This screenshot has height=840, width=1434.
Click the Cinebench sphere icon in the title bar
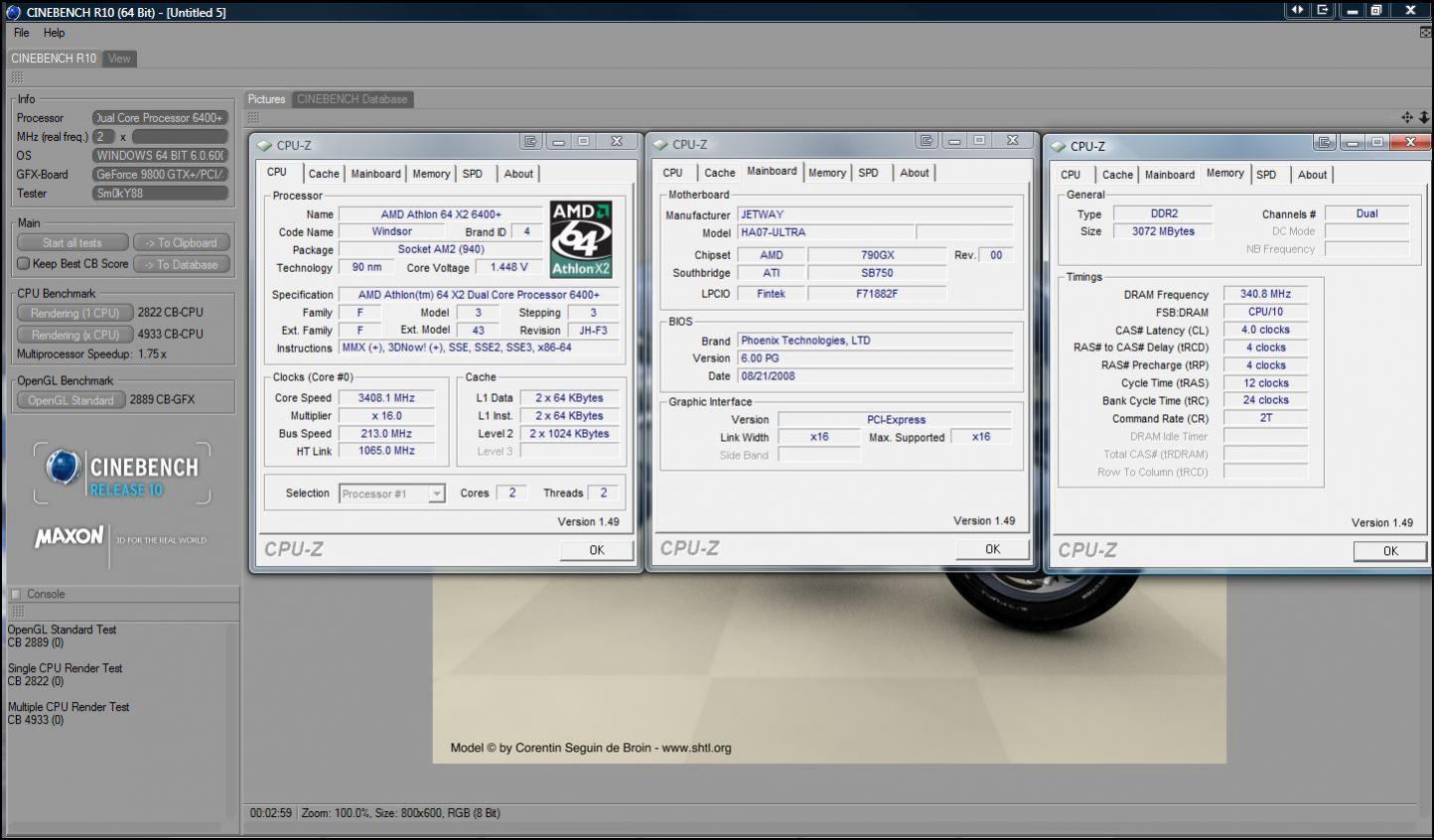[13, 12]
